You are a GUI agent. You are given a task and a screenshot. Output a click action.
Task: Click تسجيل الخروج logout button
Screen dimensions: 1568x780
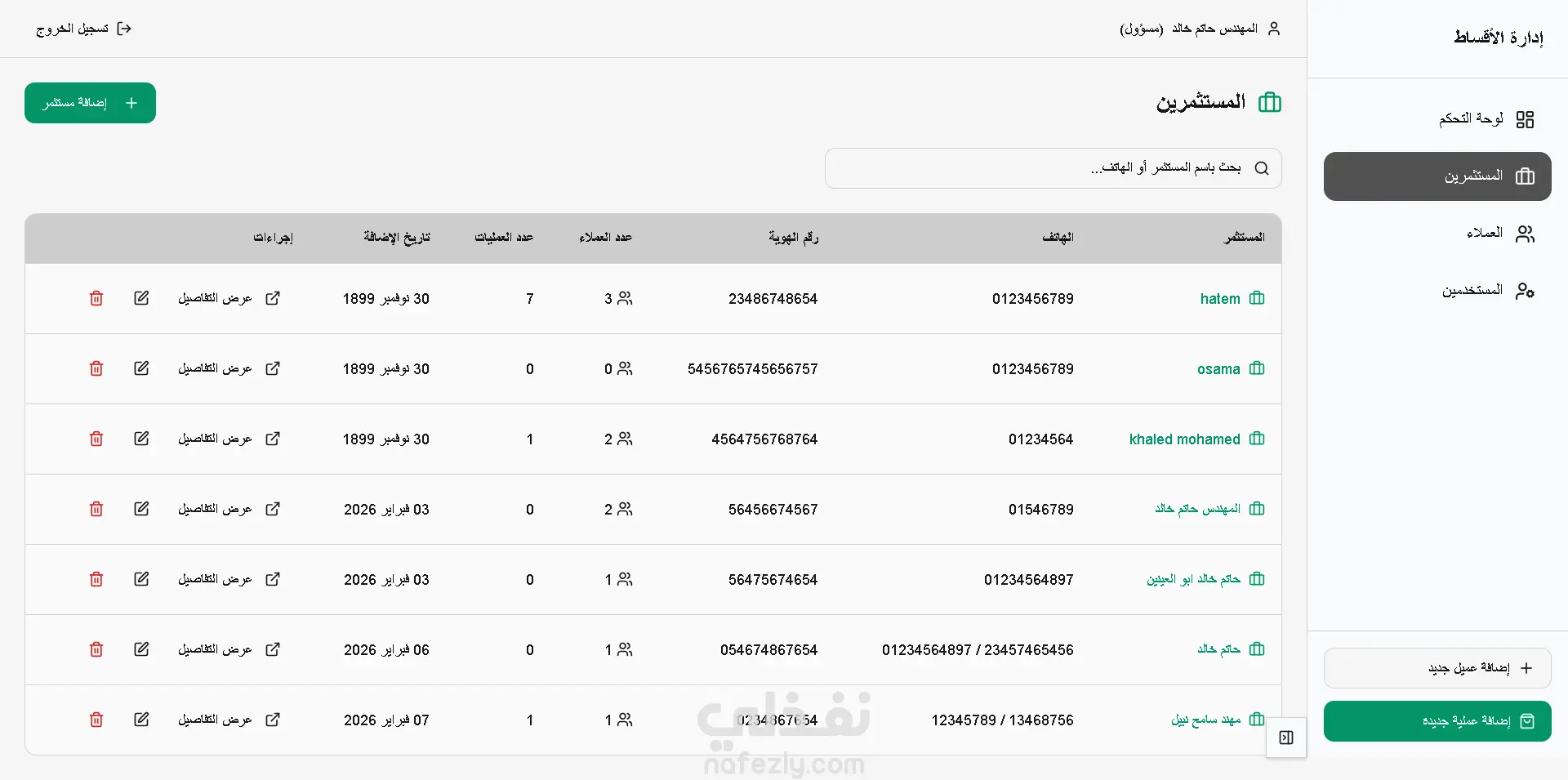point(84,29)
